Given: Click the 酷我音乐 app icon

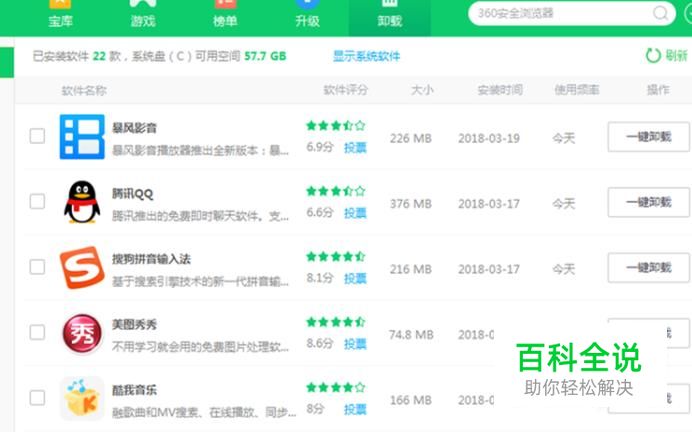Looking at the screenshot, I should pyautogui.click(x=82, y=398).
